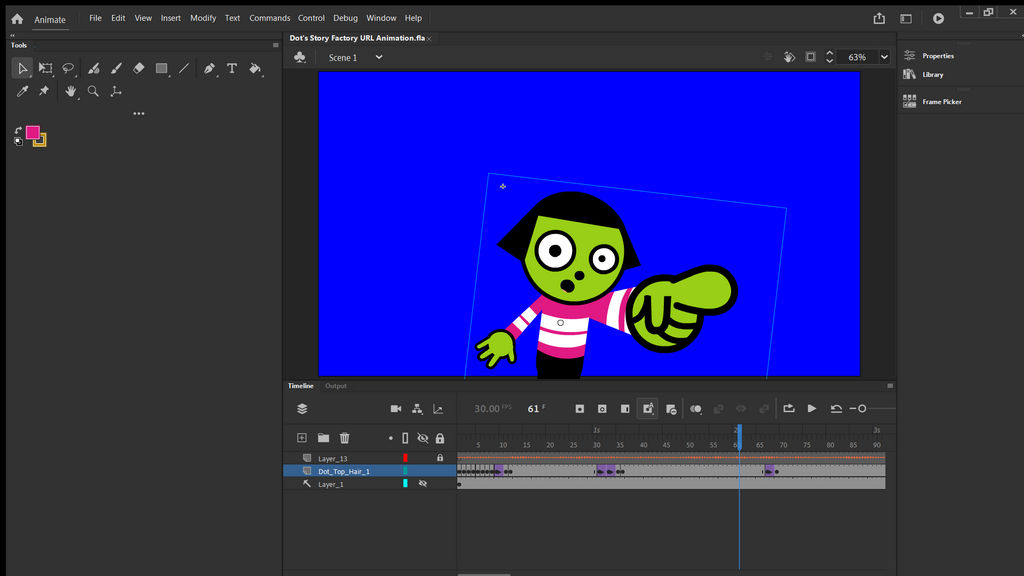Show the hidden Layer_1 layer
Screen dimensions: 1024x576
point(421,483)
